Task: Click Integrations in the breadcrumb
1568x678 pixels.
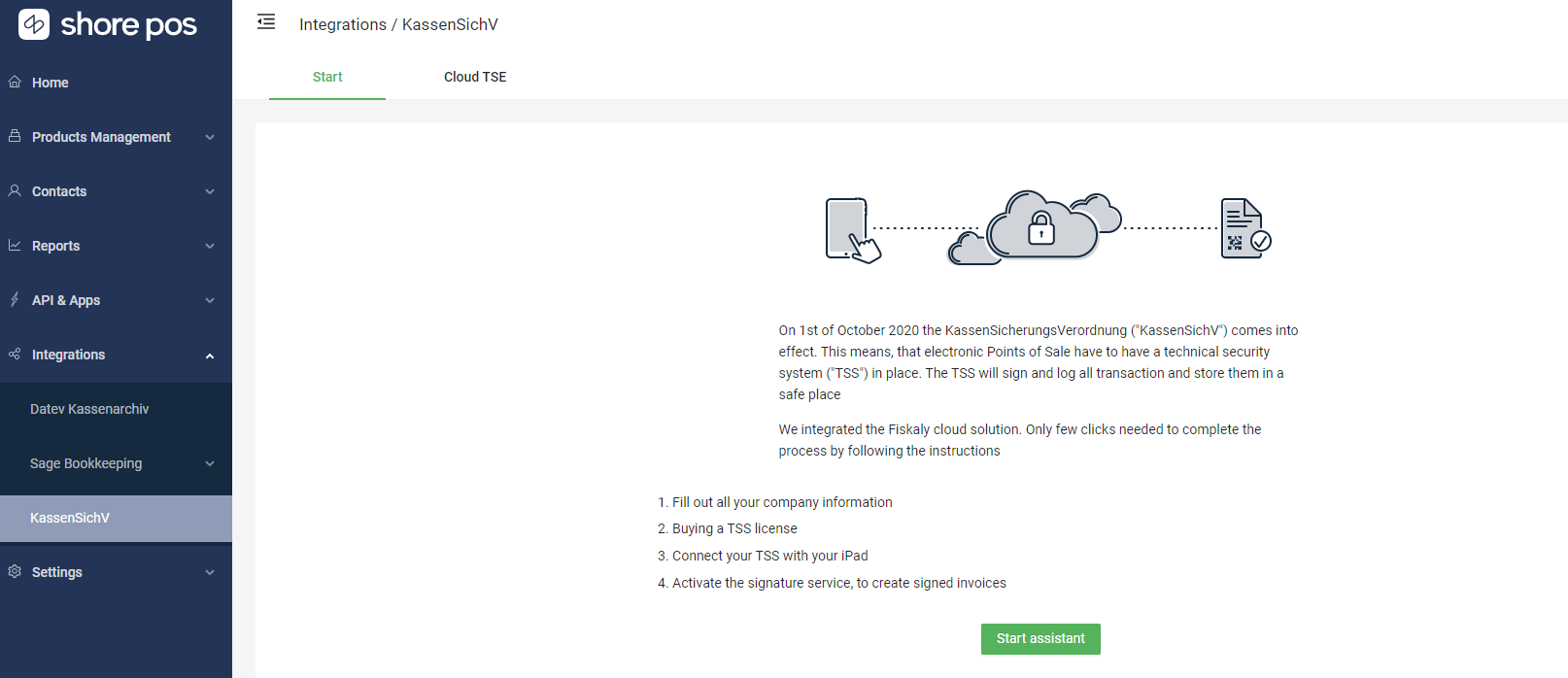Action: (x=343, y=24)
